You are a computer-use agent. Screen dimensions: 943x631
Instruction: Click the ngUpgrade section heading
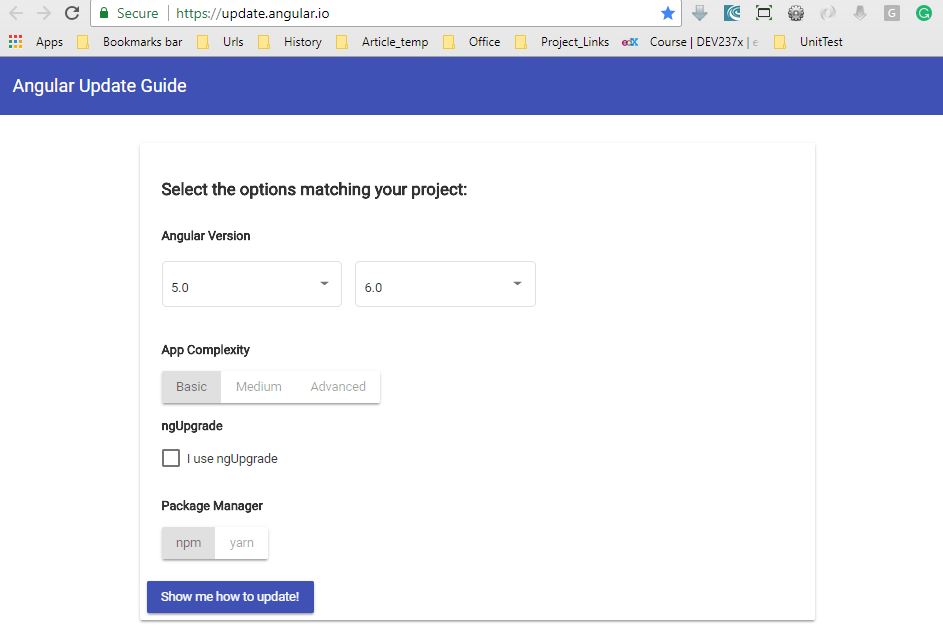pyautogui.click(x=192, y=426)
